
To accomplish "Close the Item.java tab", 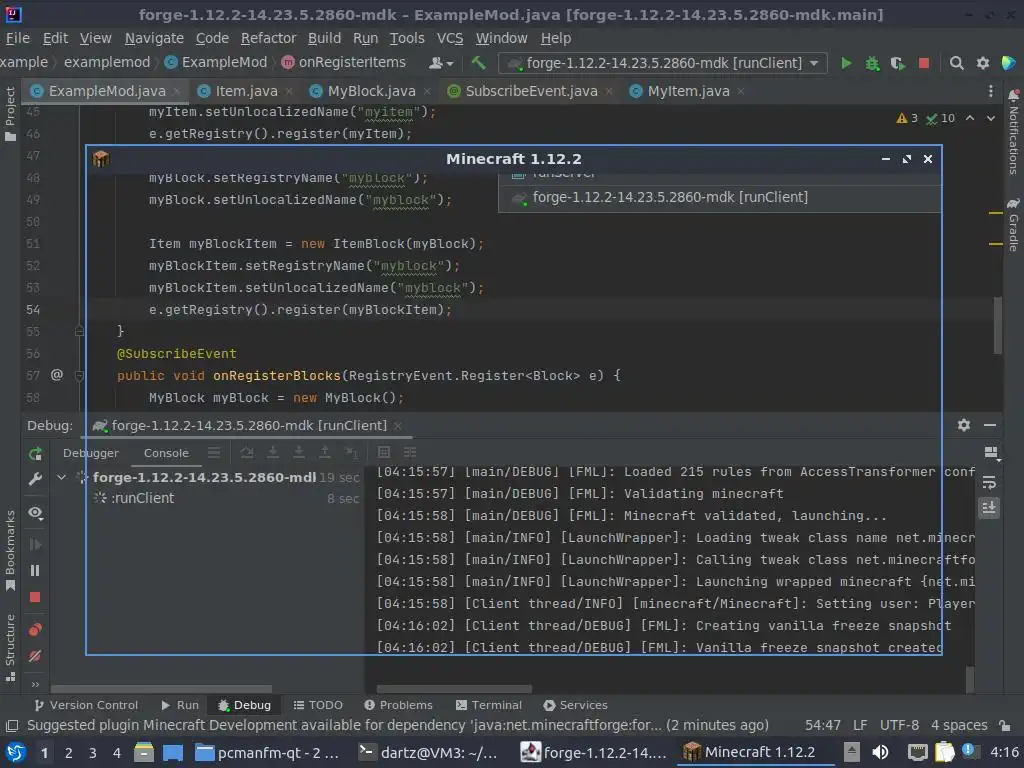I will [289, 91].
